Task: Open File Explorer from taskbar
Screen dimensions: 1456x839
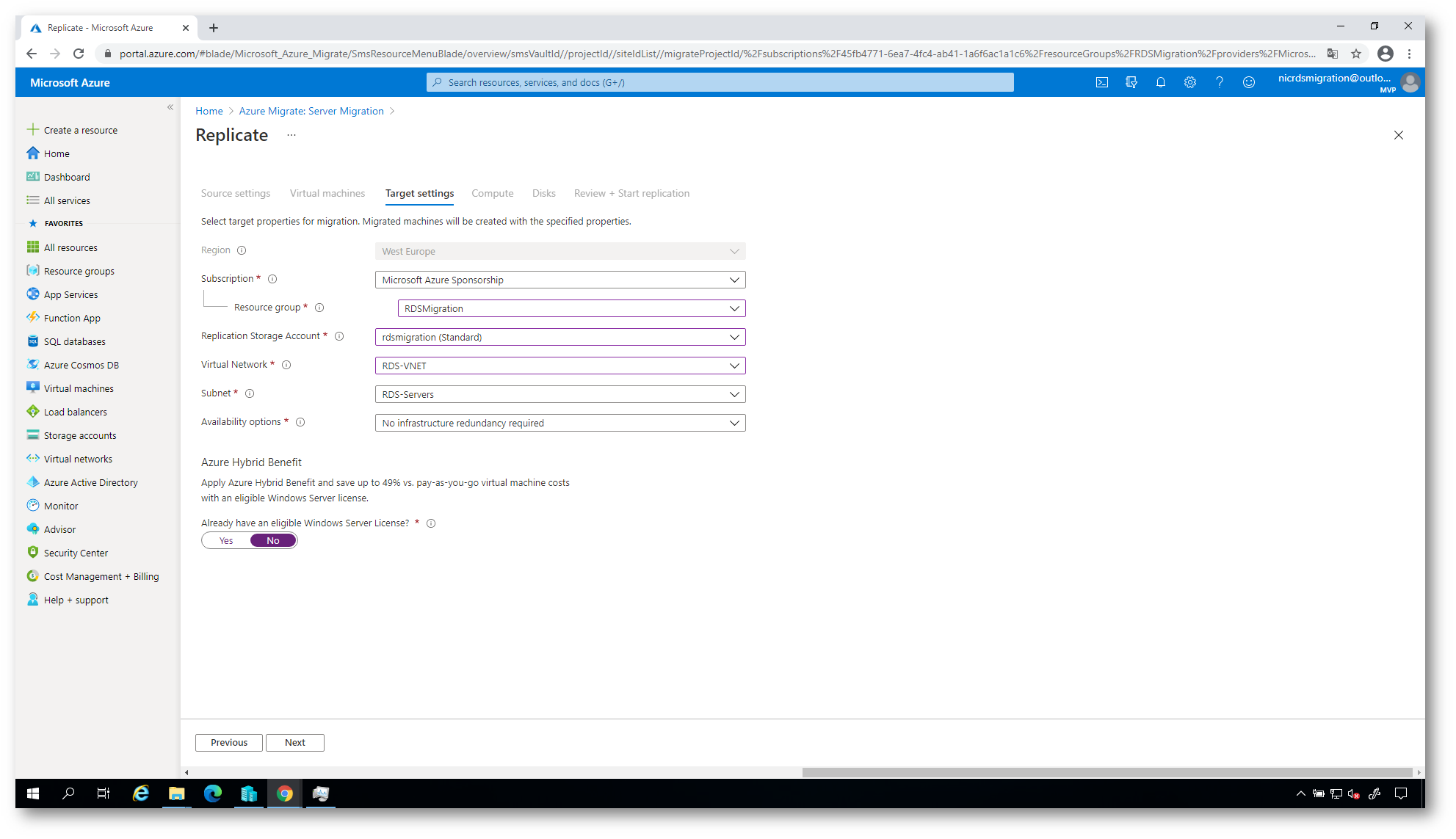Action: [177, 793]
